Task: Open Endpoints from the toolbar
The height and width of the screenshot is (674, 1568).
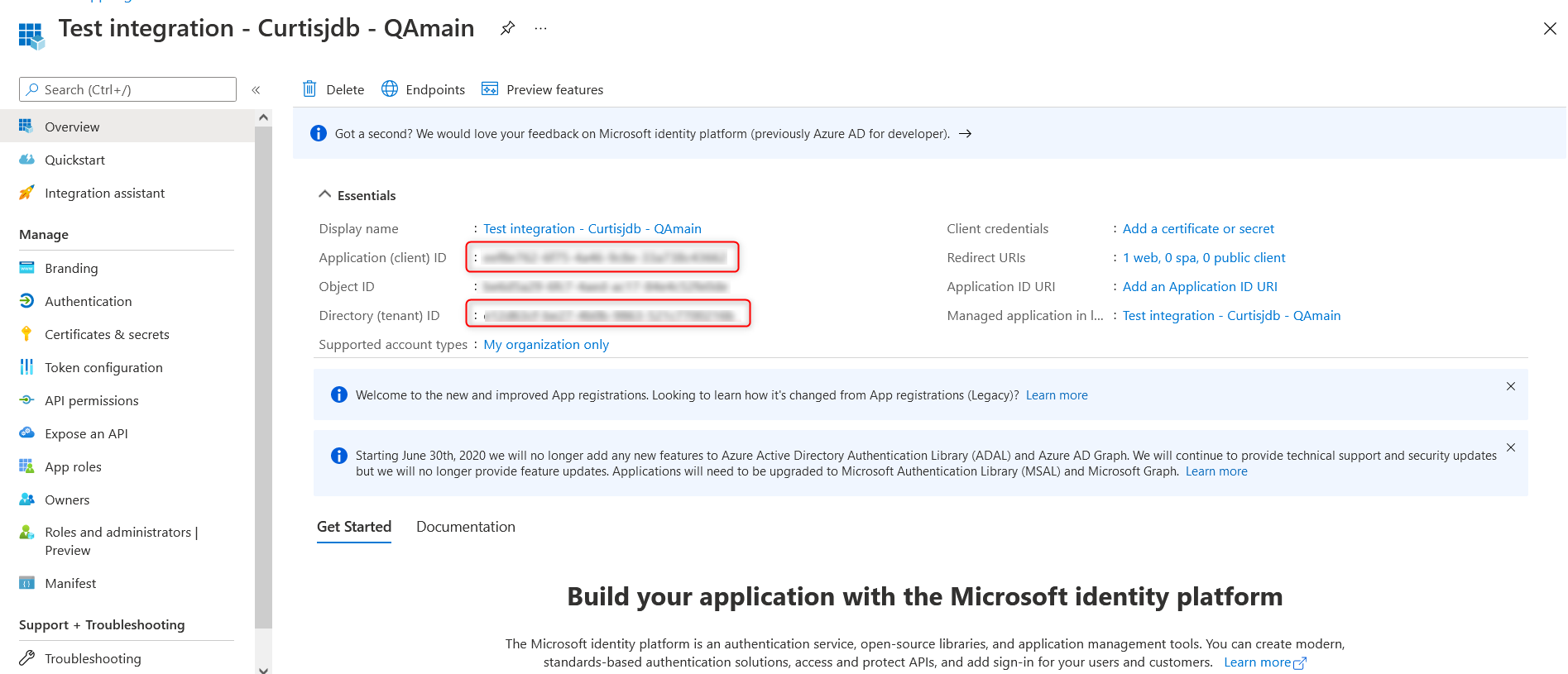Action: click(423, 89)
